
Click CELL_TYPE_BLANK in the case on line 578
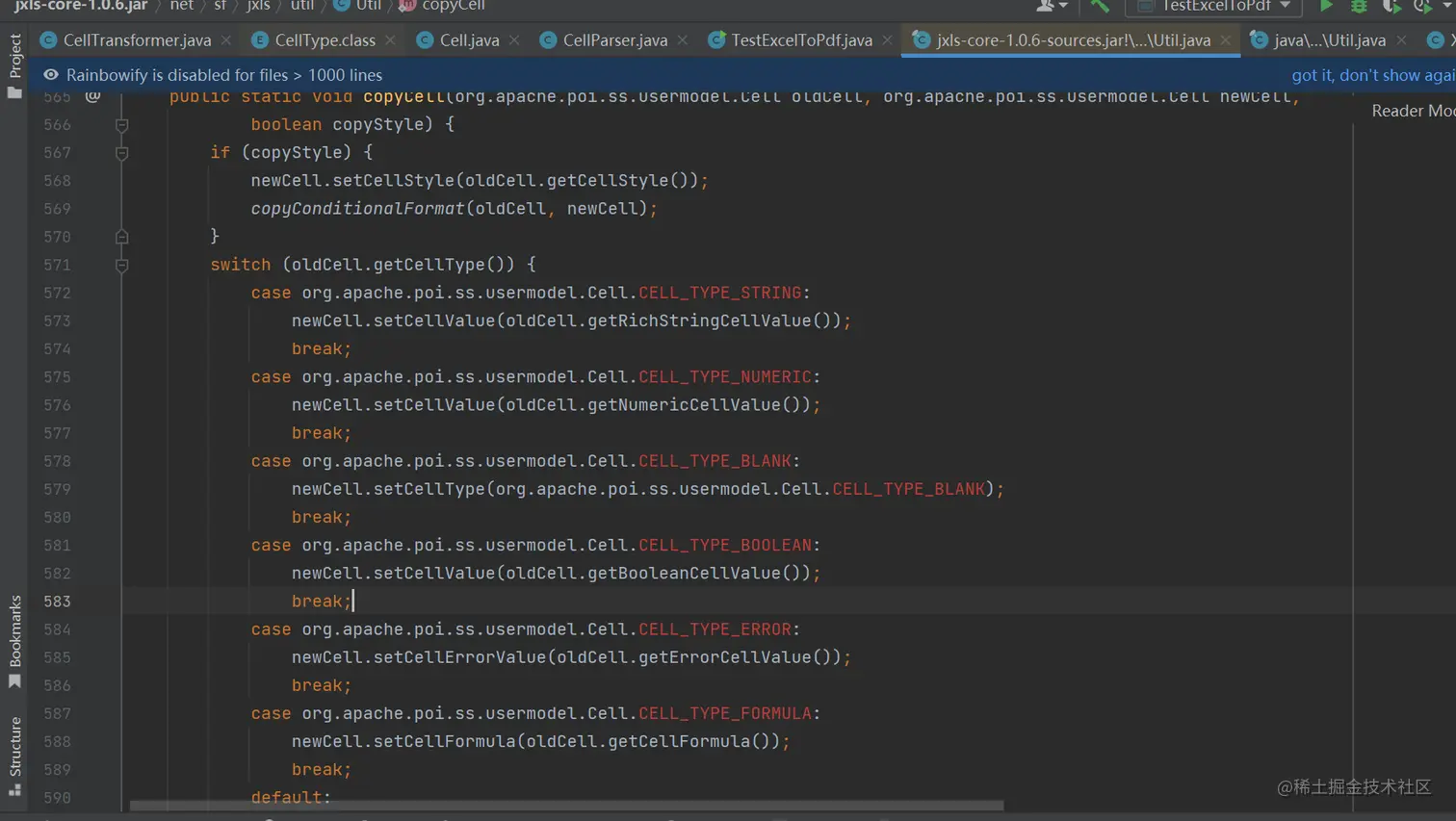coord(715,461)
